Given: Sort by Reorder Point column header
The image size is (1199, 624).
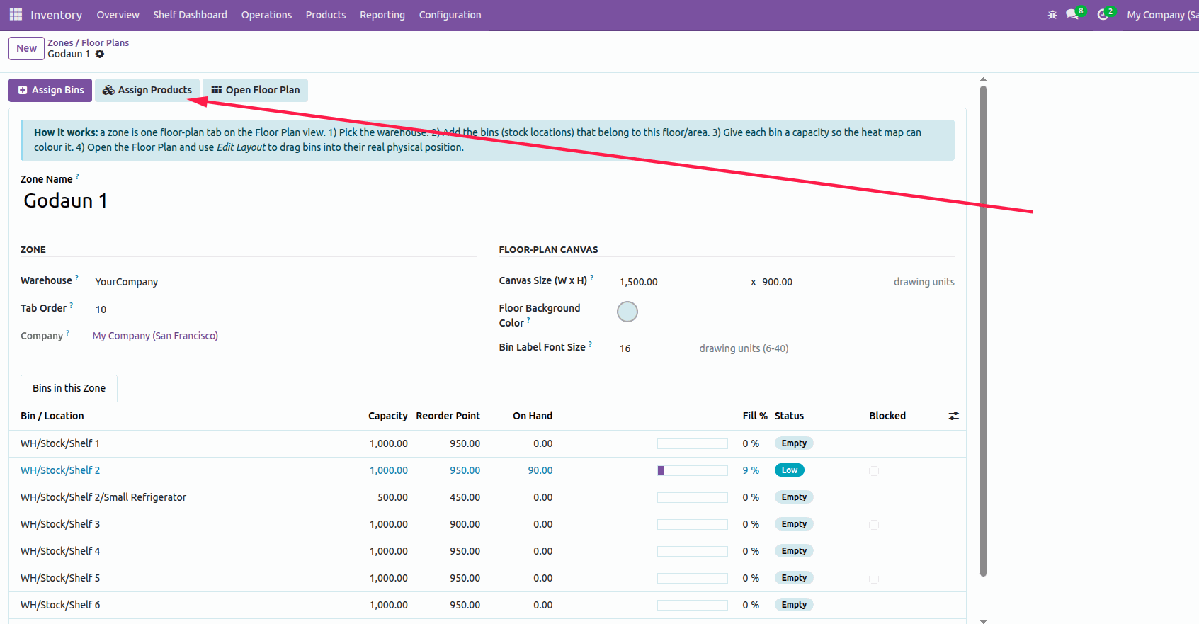Looking at the screenshot, I should [447, 416].
